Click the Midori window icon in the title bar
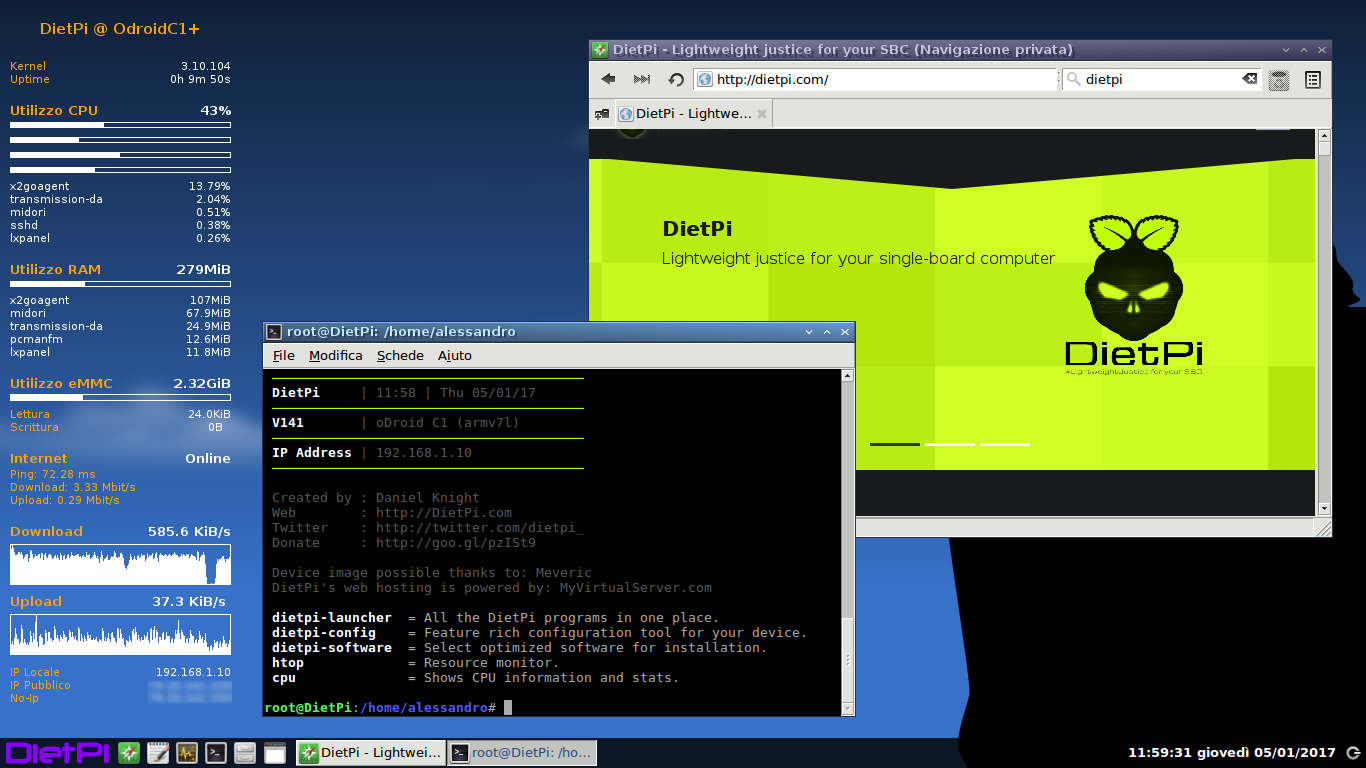 point(600,49)
